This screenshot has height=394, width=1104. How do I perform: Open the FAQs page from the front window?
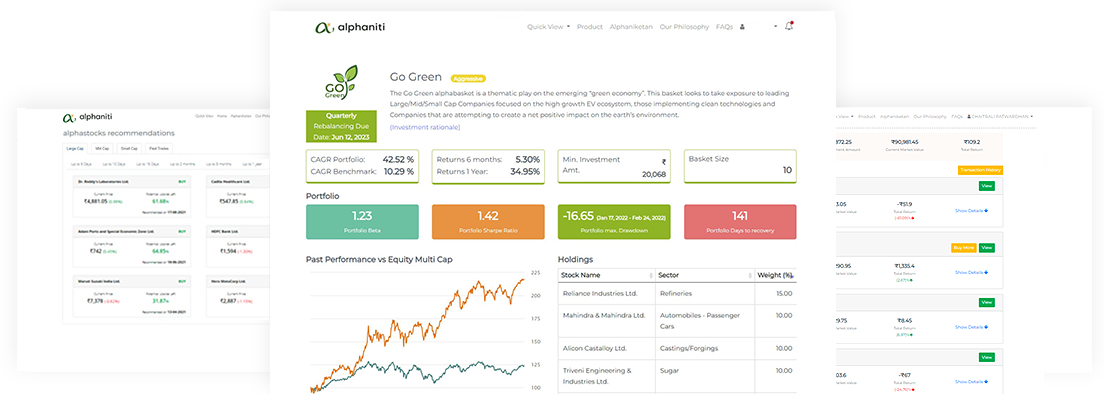pos(724,27)
